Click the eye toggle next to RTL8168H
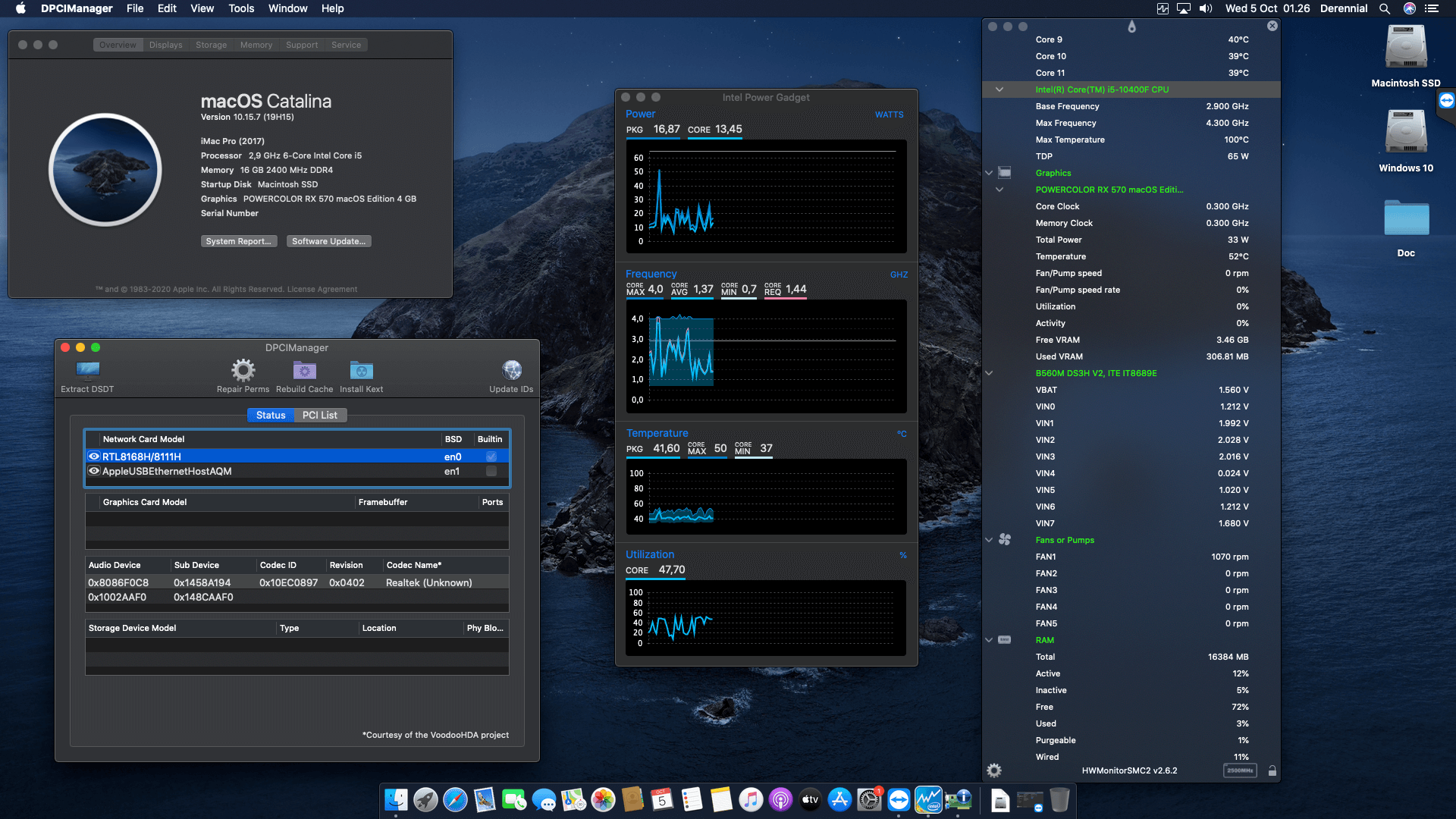The height and width of the screenshot is (819, 1456). [x=93, y=457]
